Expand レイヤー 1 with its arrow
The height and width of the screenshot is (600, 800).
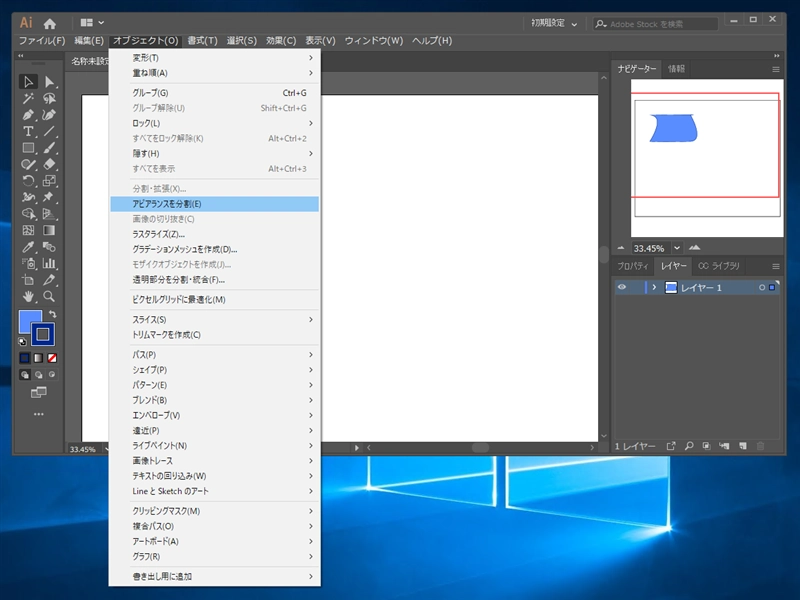pyautogui.click(x=654, y=287)
